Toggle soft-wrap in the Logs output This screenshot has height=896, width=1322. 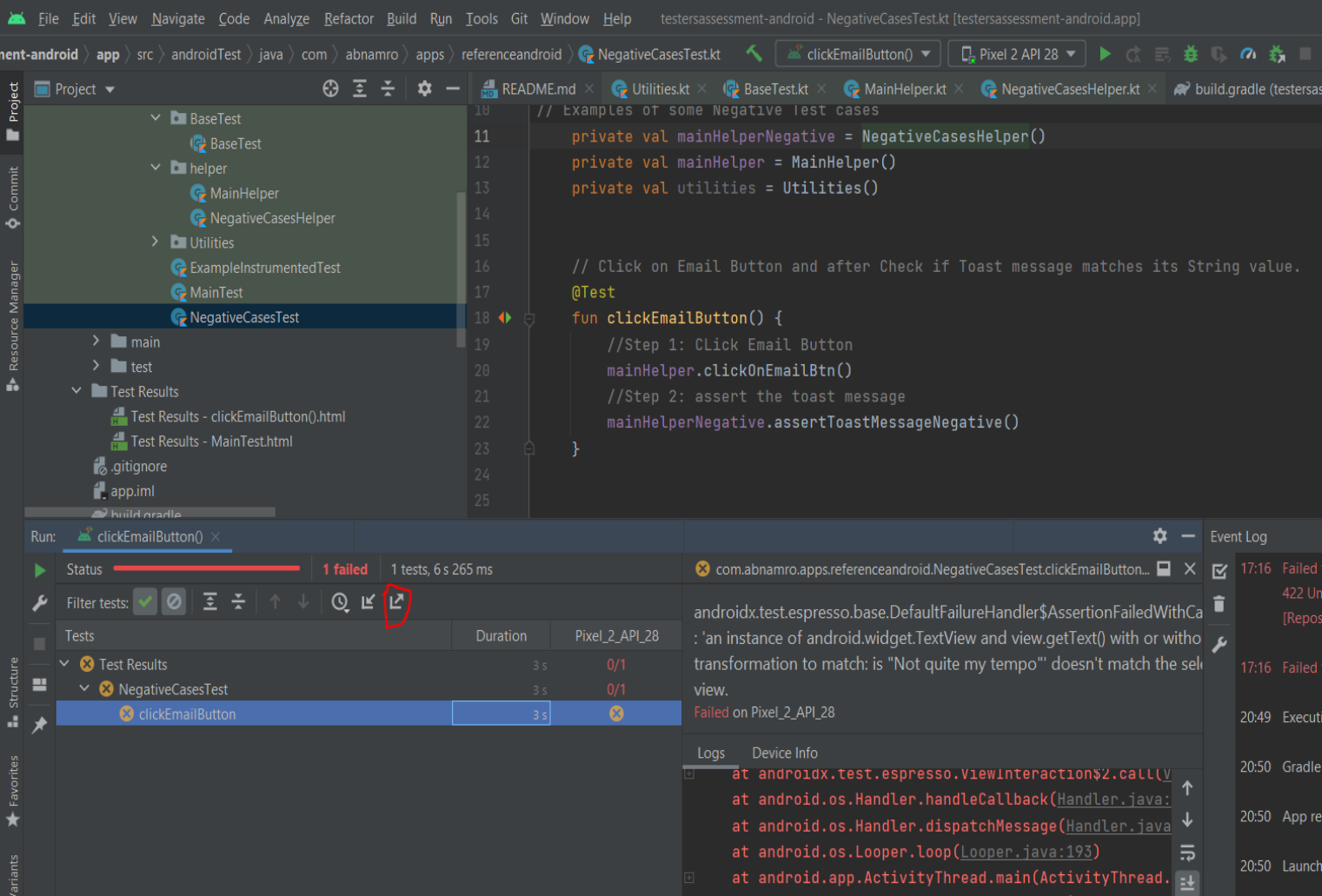1187,853
